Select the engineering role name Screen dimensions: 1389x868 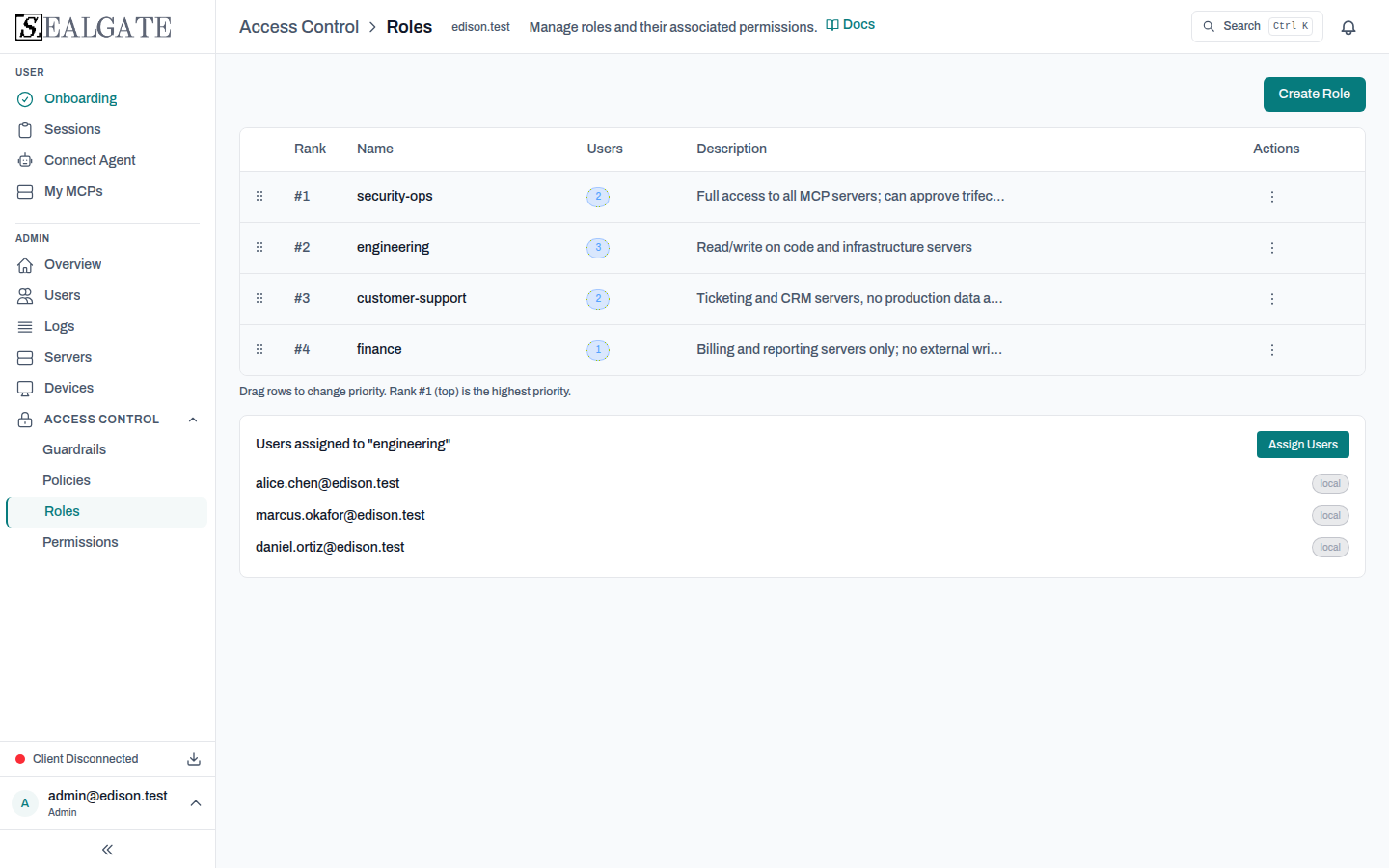click(393, 247)
